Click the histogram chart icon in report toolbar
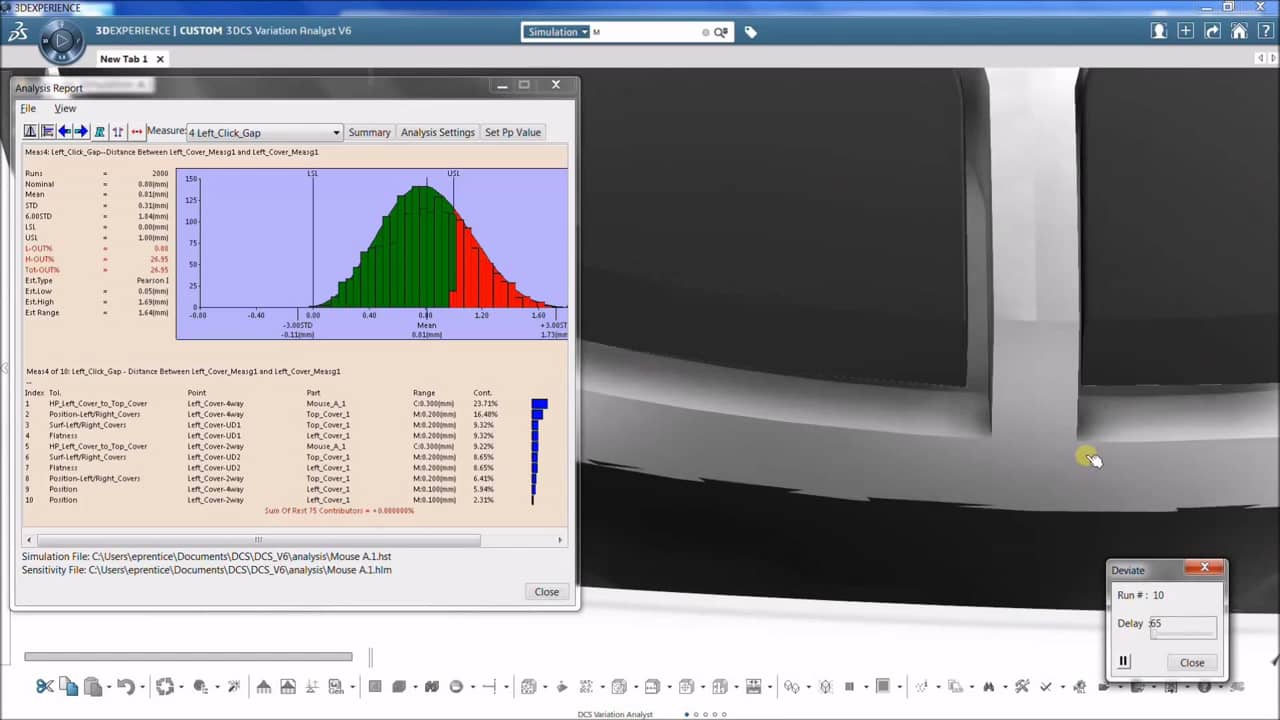The width and height of the screenshot is (1280, 720). coord(30,132)
